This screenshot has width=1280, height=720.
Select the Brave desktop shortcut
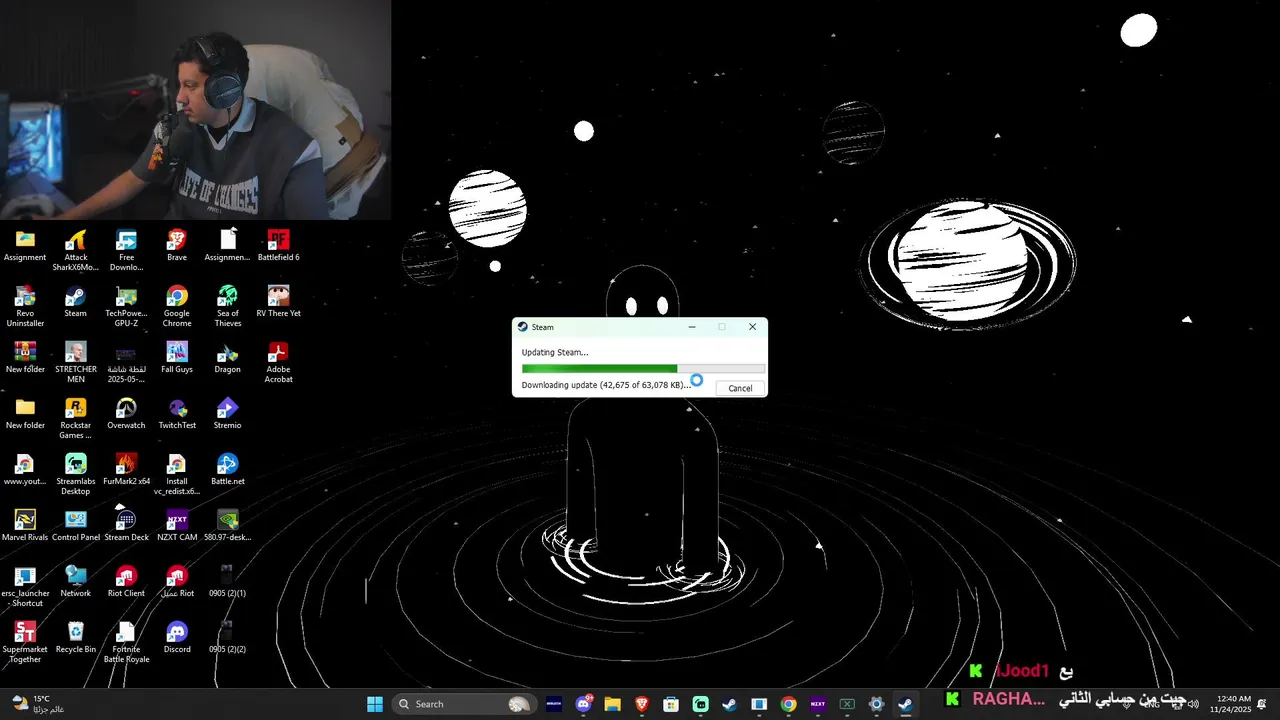tap(177, 246)
